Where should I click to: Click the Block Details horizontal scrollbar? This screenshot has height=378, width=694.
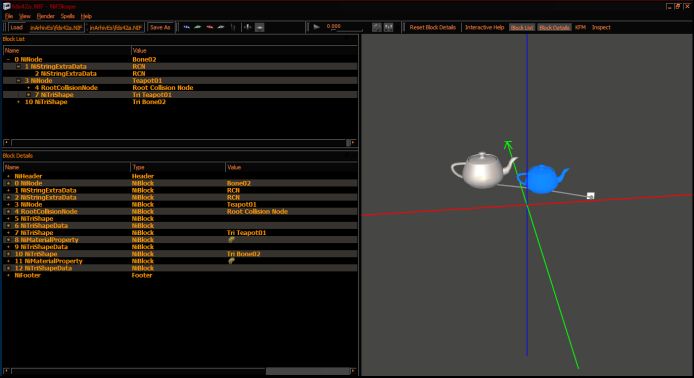180,371
